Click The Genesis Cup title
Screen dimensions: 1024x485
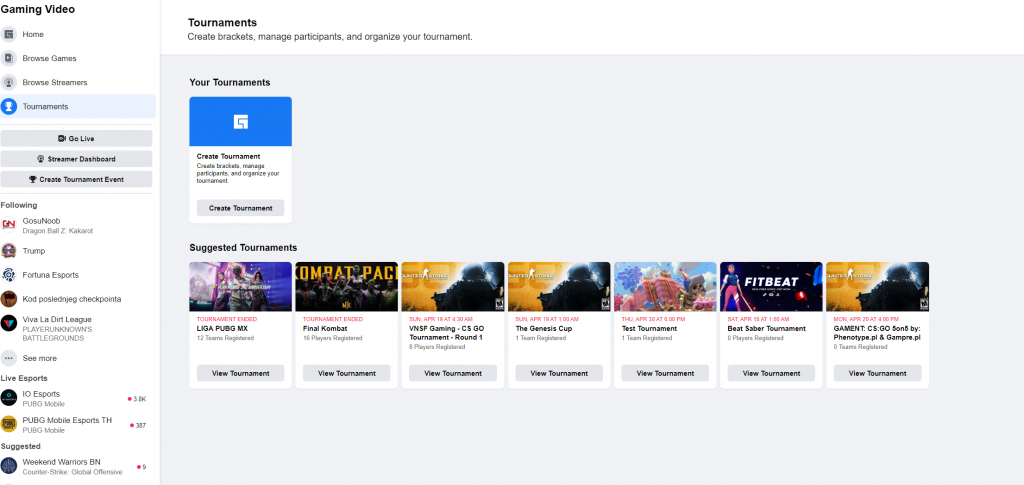[543, 328]
